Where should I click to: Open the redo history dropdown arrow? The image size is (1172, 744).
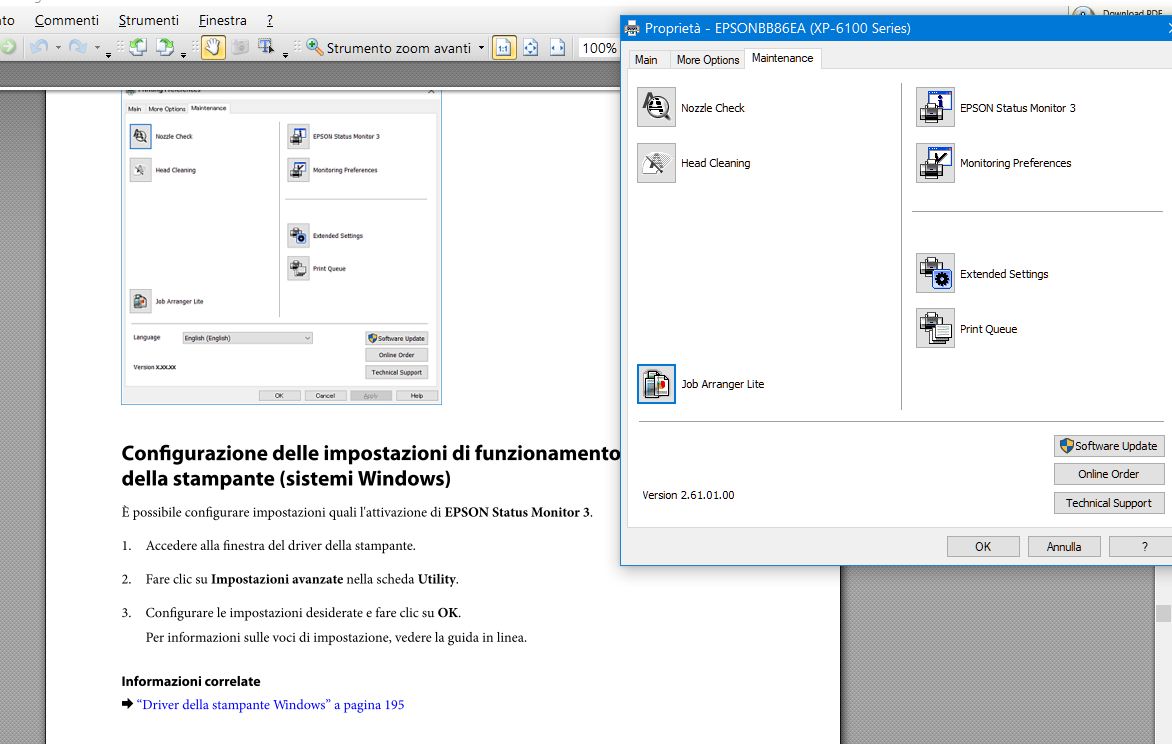click(x=97, y=48)
